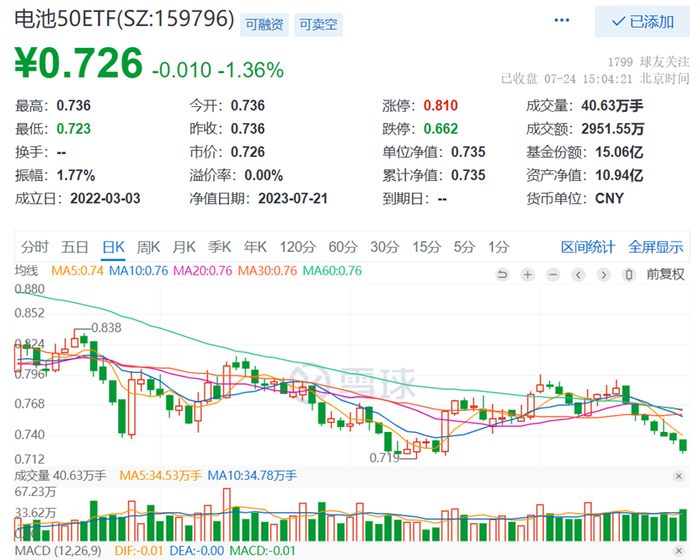Click the 溢价率 value 0.00%
700x560 pixels.
pos(264,175)
